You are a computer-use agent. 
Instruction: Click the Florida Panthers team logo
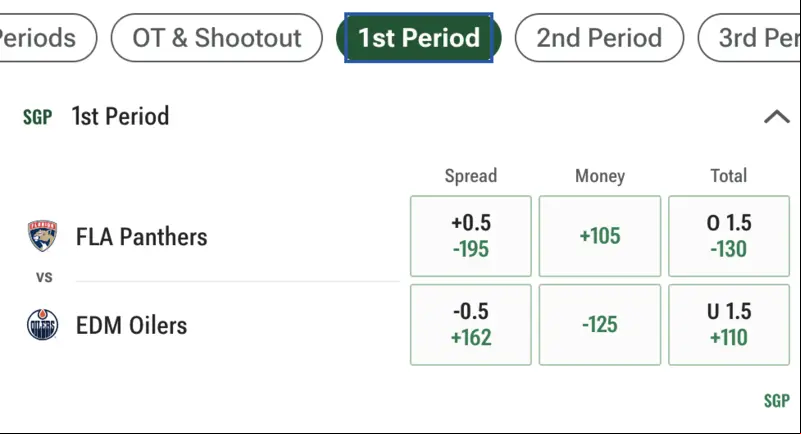[42, 236]
